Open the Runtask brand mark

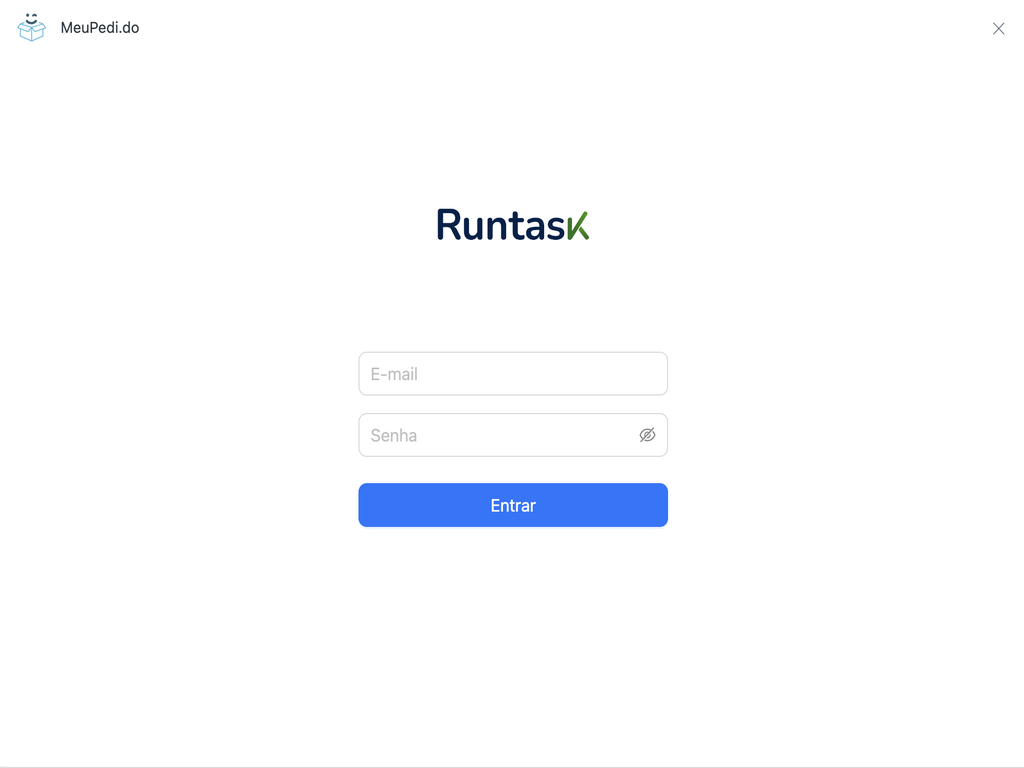click(512, 225)
